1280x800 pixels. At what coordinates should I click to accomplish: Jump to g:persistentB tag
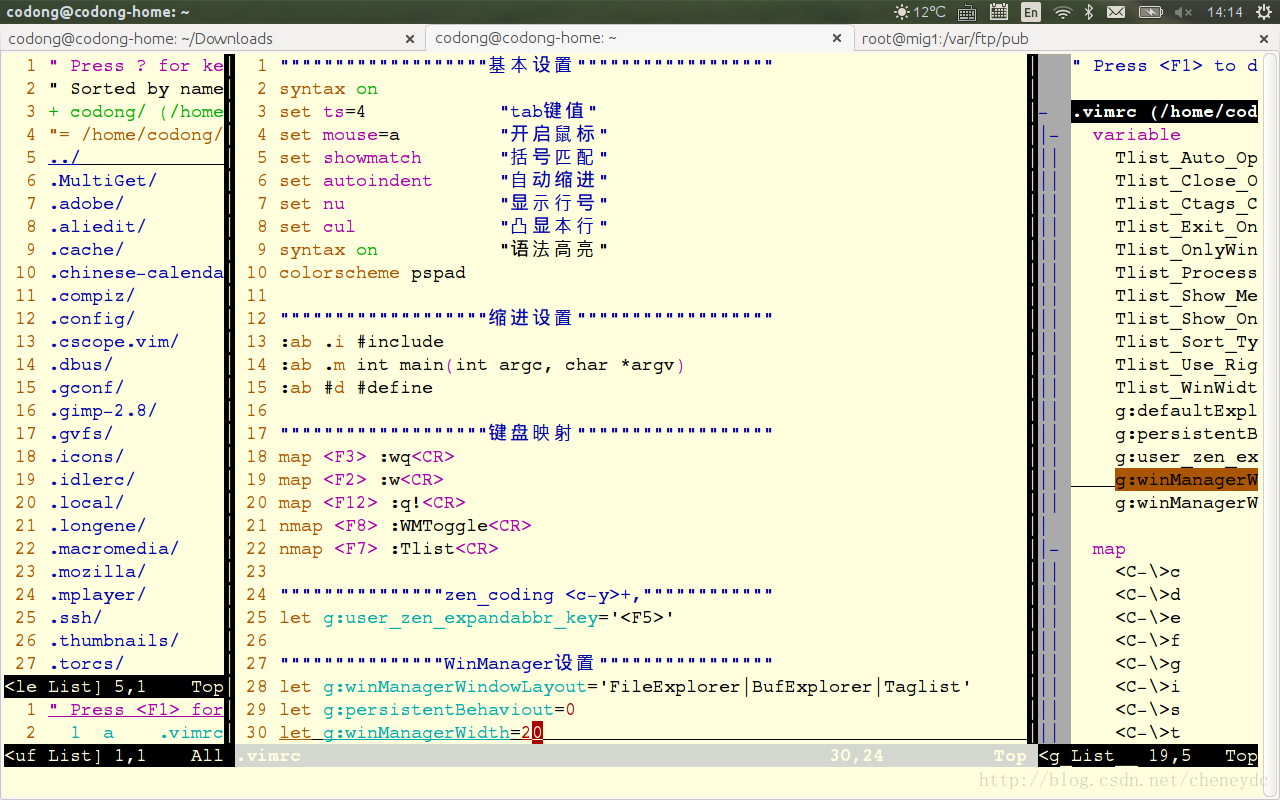[x=1186, y=434]
